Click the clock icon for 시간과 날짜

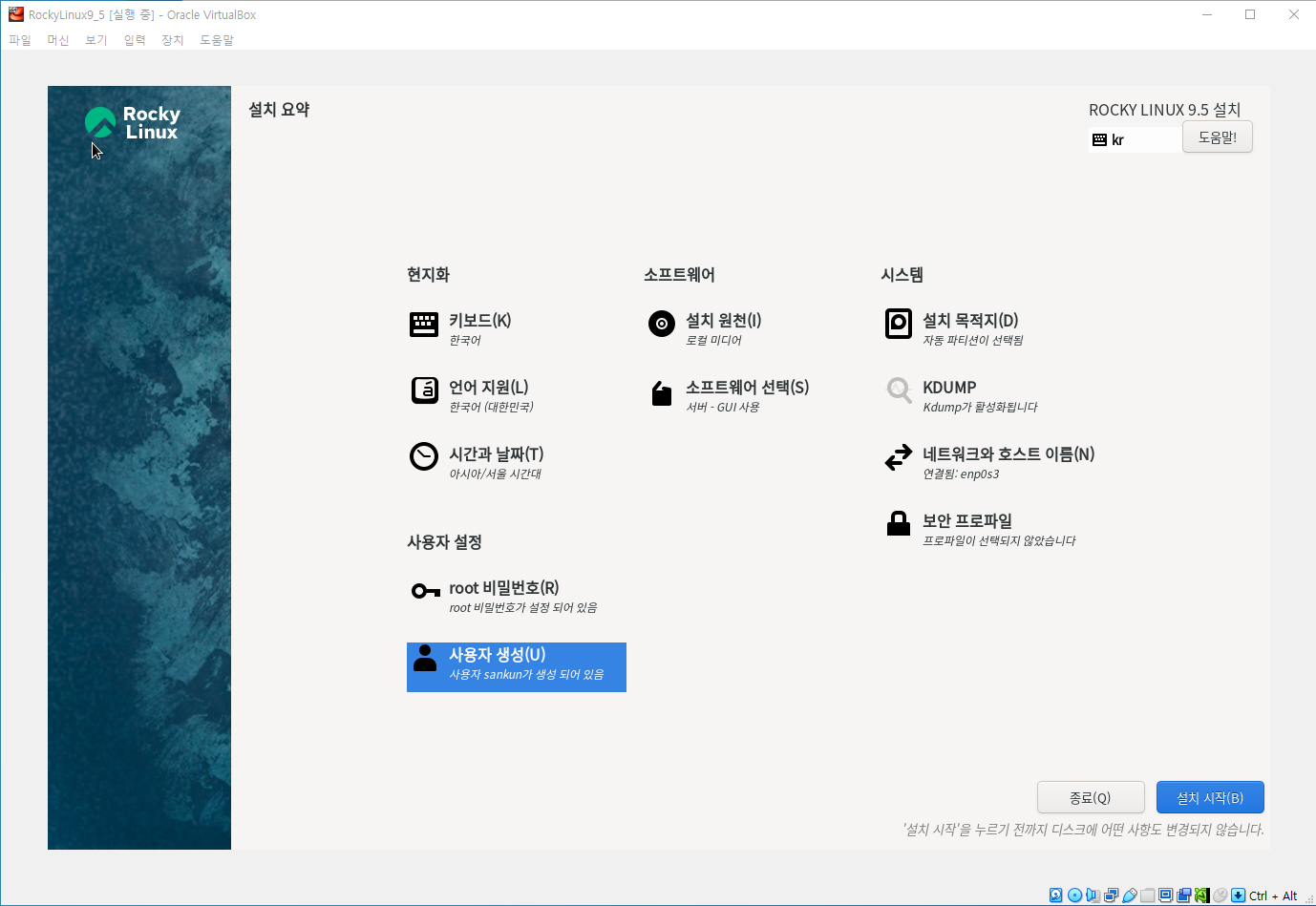pos(424,457)
